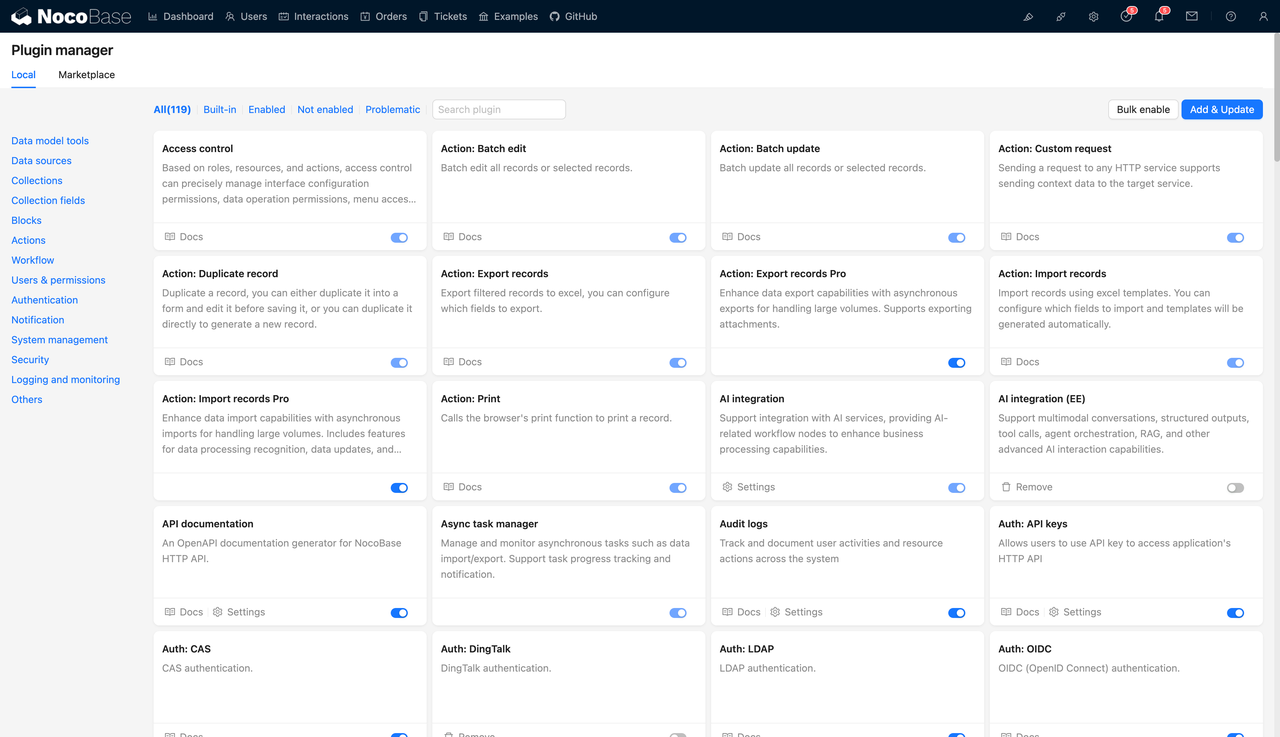Select the Local tab
1280x737 pixels.
23,75
